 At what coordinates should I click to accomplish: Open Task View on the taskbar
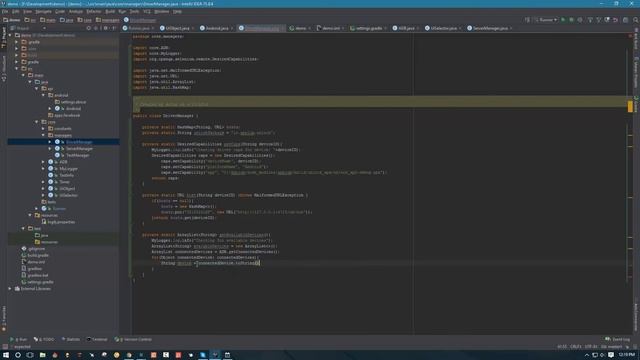[30, 355]
